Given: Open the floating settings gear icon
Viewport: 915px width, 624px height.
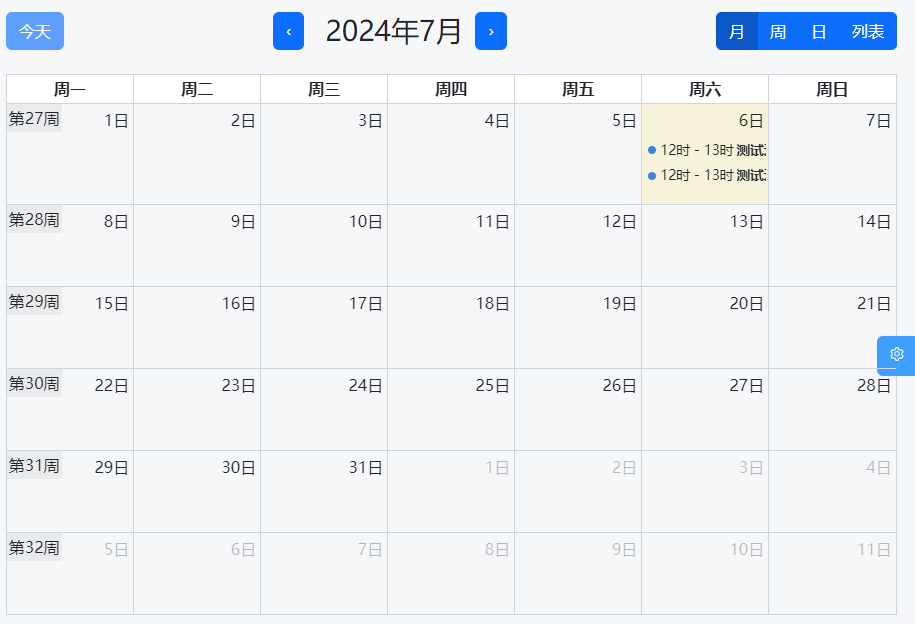Looking at the screenshot, I should 896,354.
